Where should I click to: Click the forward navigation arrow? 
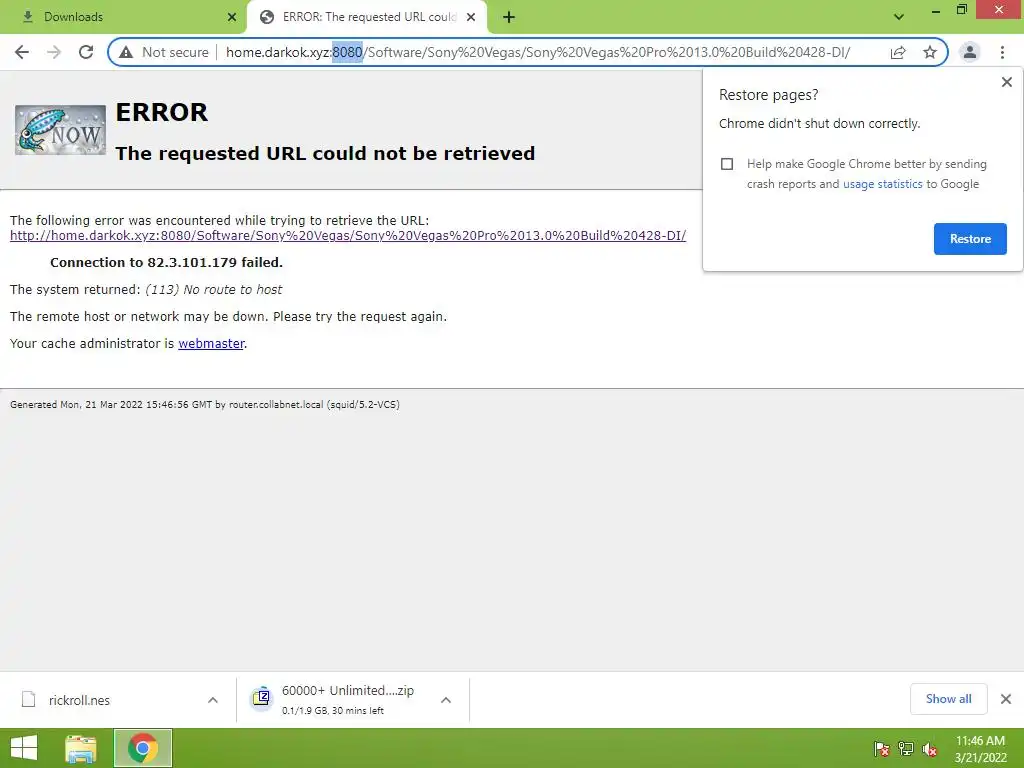pyautogui.click(x=54, y=52)
